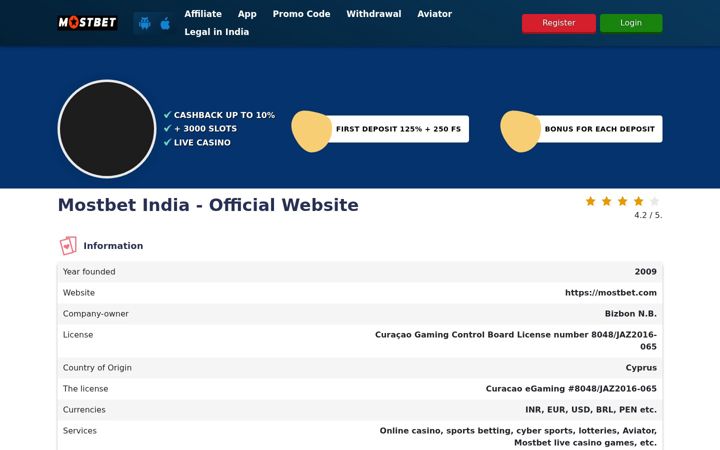Viewport: 720px width, 450px height.
Task: Click the Currencies label
Action: coord(84,410)
